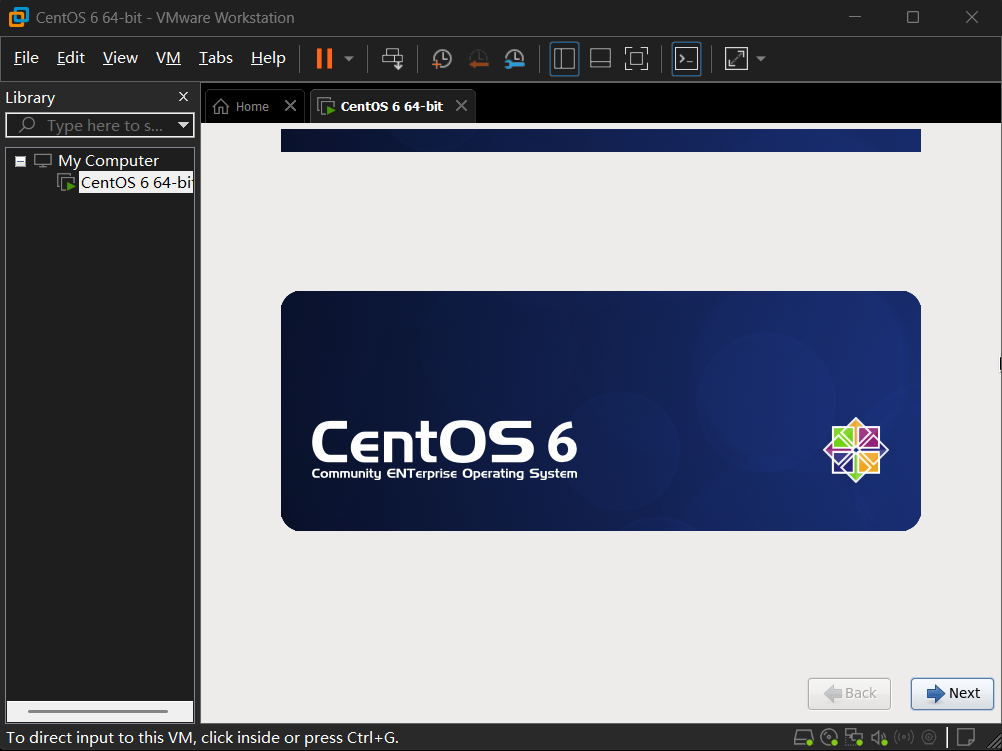
Task: Revert the VM to its previous snapshot
Action: click(x=478, y=59)
